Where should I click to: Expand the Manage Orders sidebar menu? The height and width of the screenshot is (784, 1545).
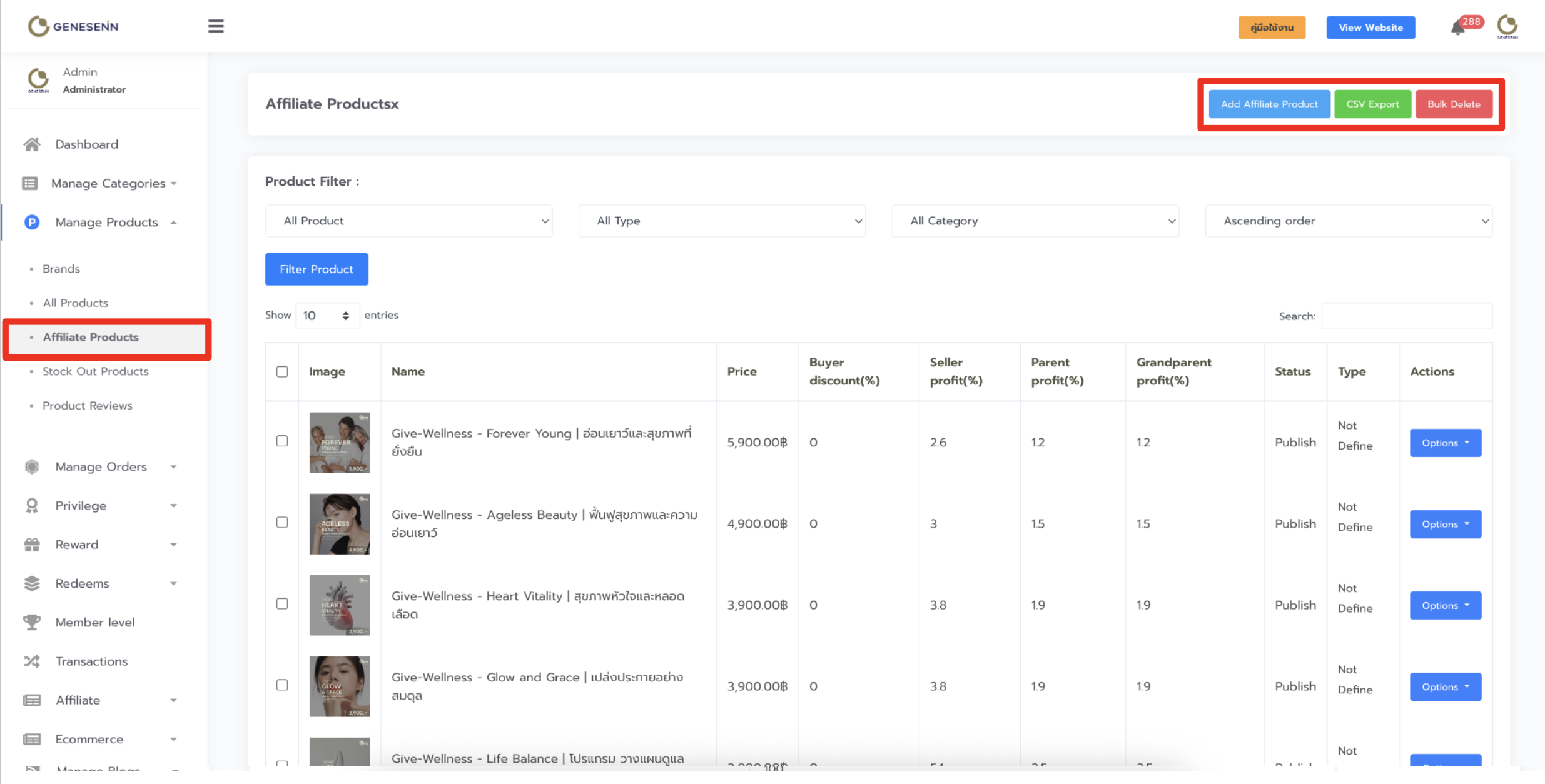coord(101,466)
